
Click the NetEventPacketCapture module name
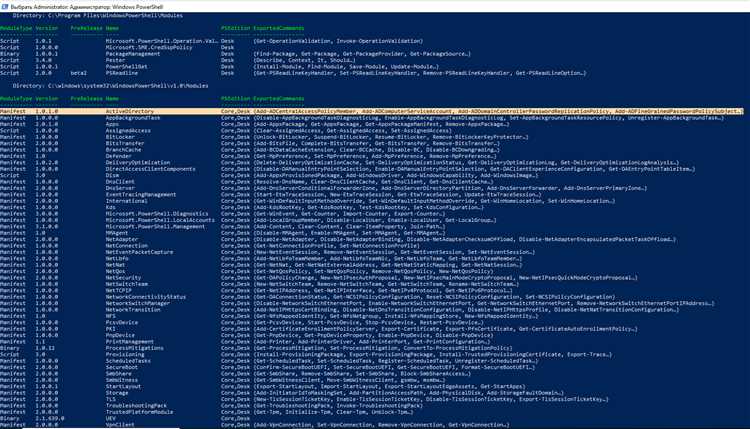pos(140,252)
